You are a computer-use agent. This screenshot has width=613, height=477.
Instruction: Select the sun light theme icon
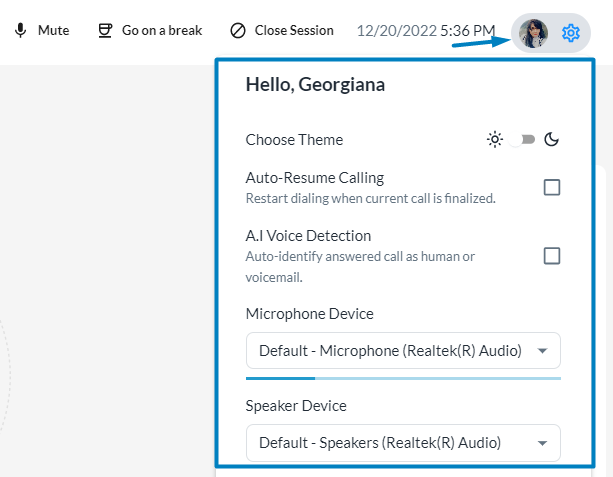click(494, 140)
